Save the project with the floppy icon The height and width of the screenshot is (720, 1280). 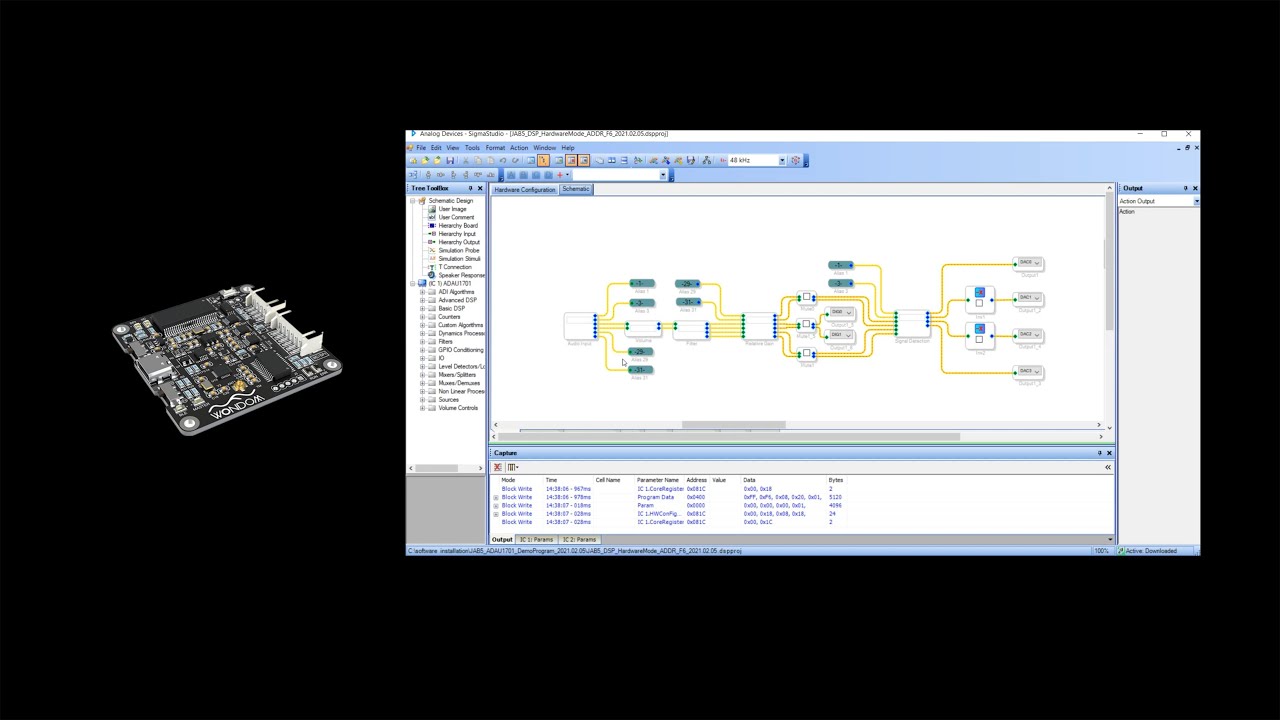tap(450, 160)
